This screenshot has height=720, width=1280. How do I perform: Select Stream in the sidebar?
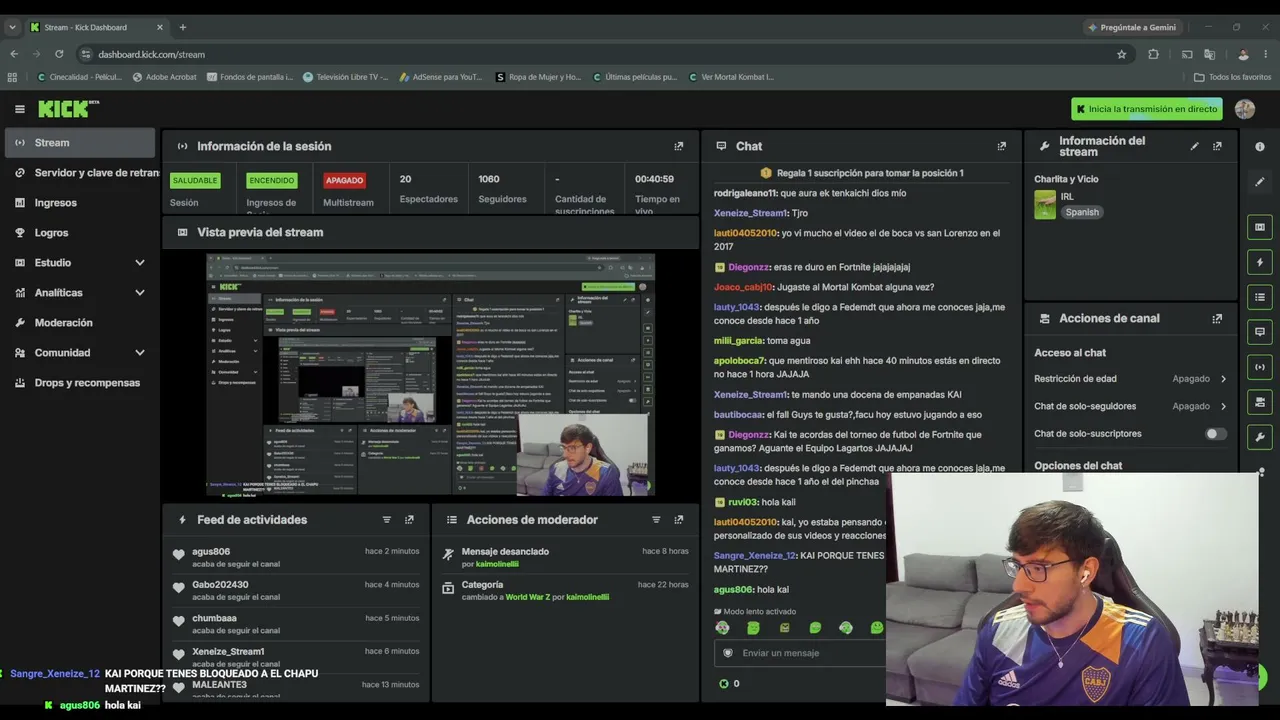click(x=80, y=143)
